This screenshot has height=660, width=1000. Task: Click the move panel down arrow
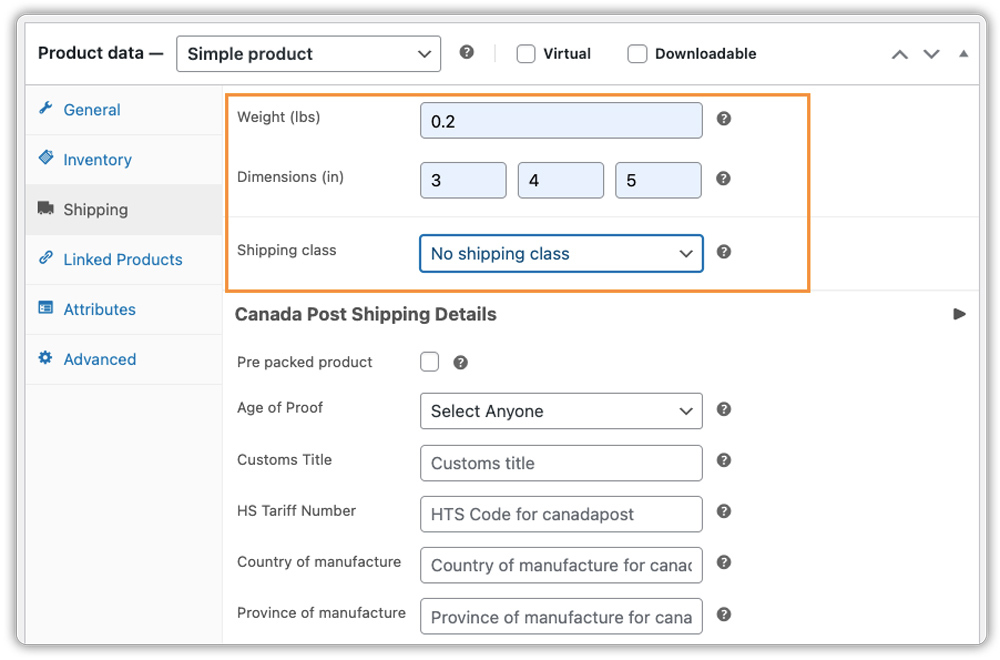pos(931,53)
